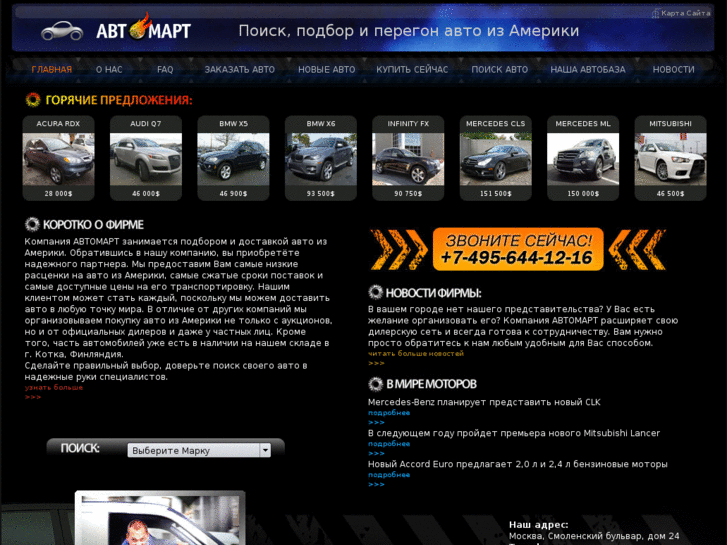Click the 150 000$ price
Image resolution: width=727 pixels, height=545 pixels.
(583, 193)
